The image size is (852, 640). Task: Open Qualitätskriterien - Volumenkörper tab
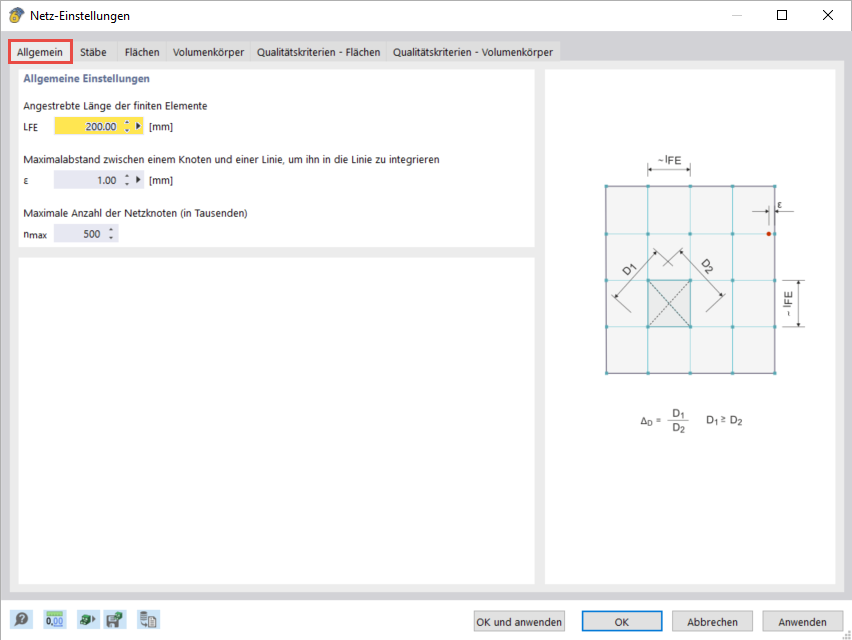tap(473, 52)
